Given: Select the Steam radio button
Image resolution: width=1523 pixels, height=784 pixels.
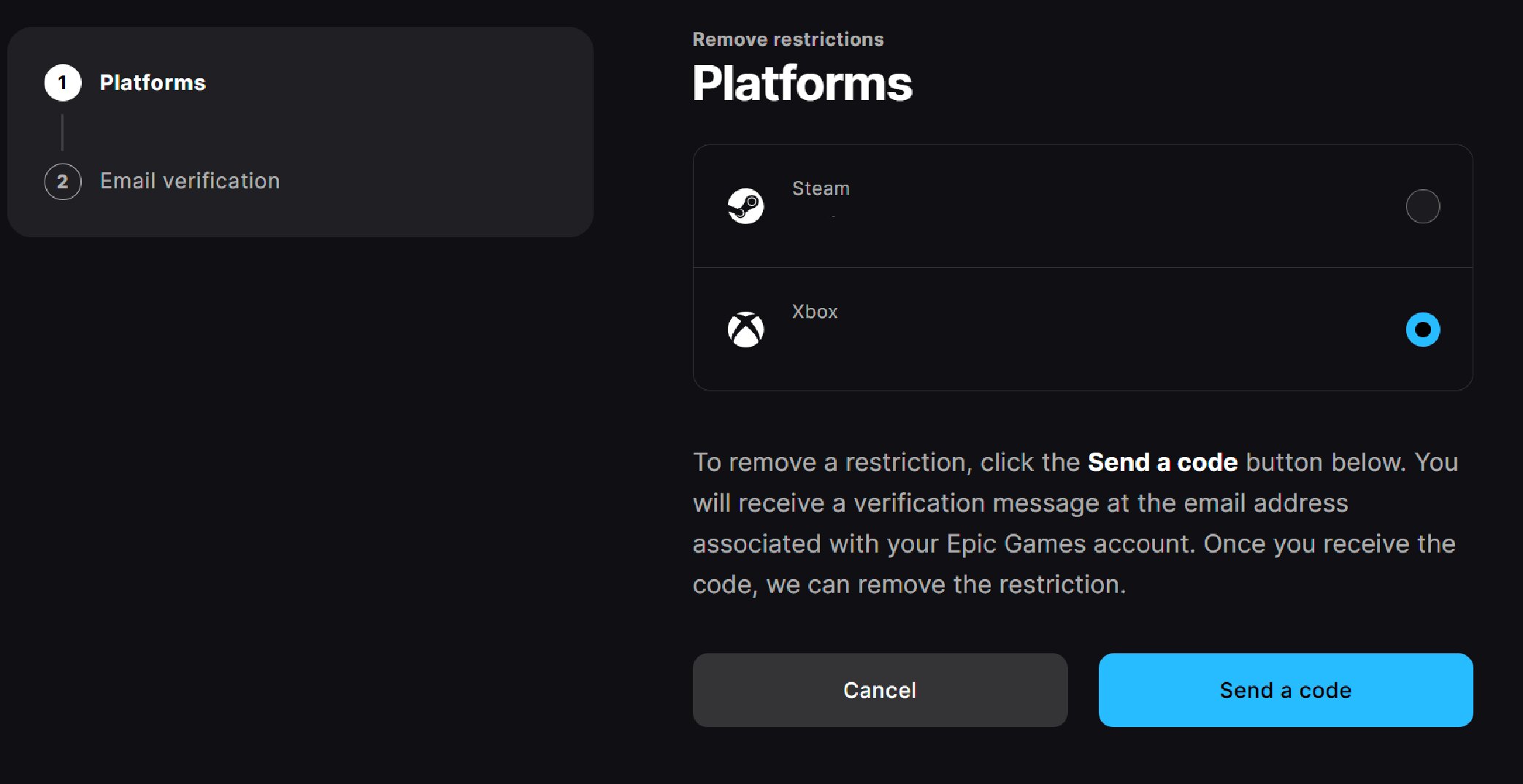Looking at the screenshot, I should [1422, 207].
